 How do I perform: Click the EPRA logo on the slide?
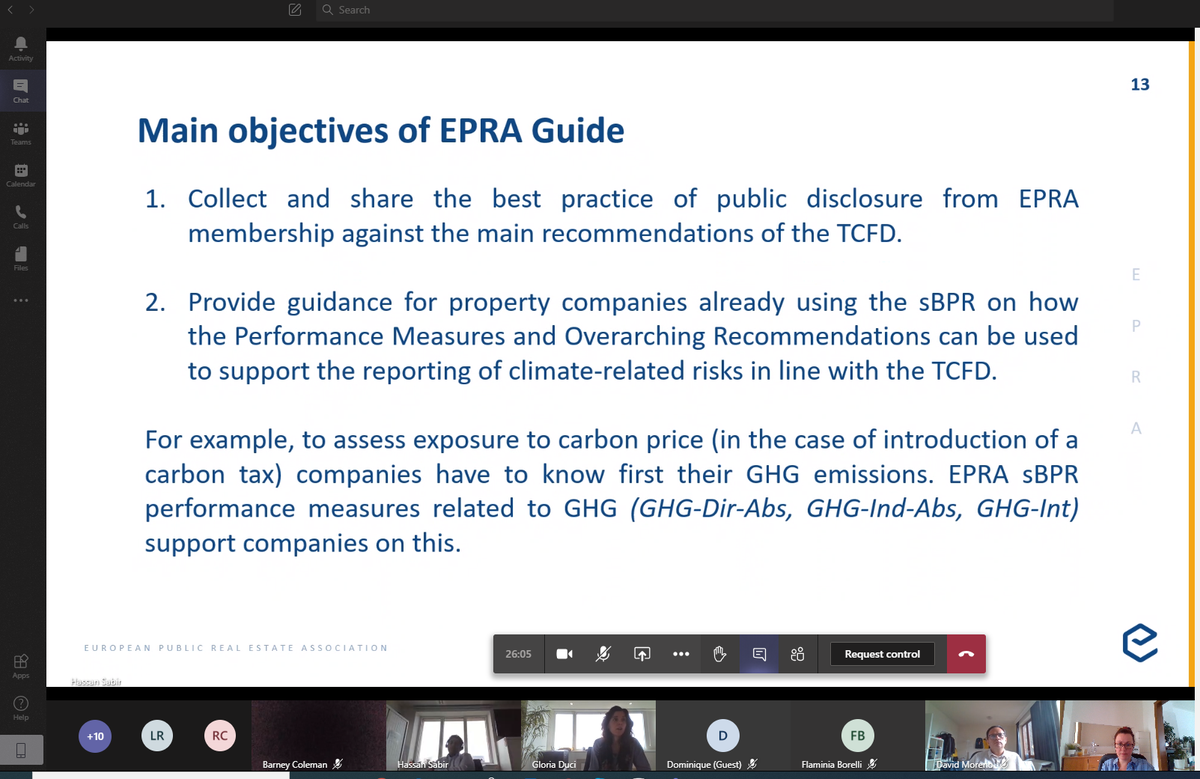[x=1139, y=644]
